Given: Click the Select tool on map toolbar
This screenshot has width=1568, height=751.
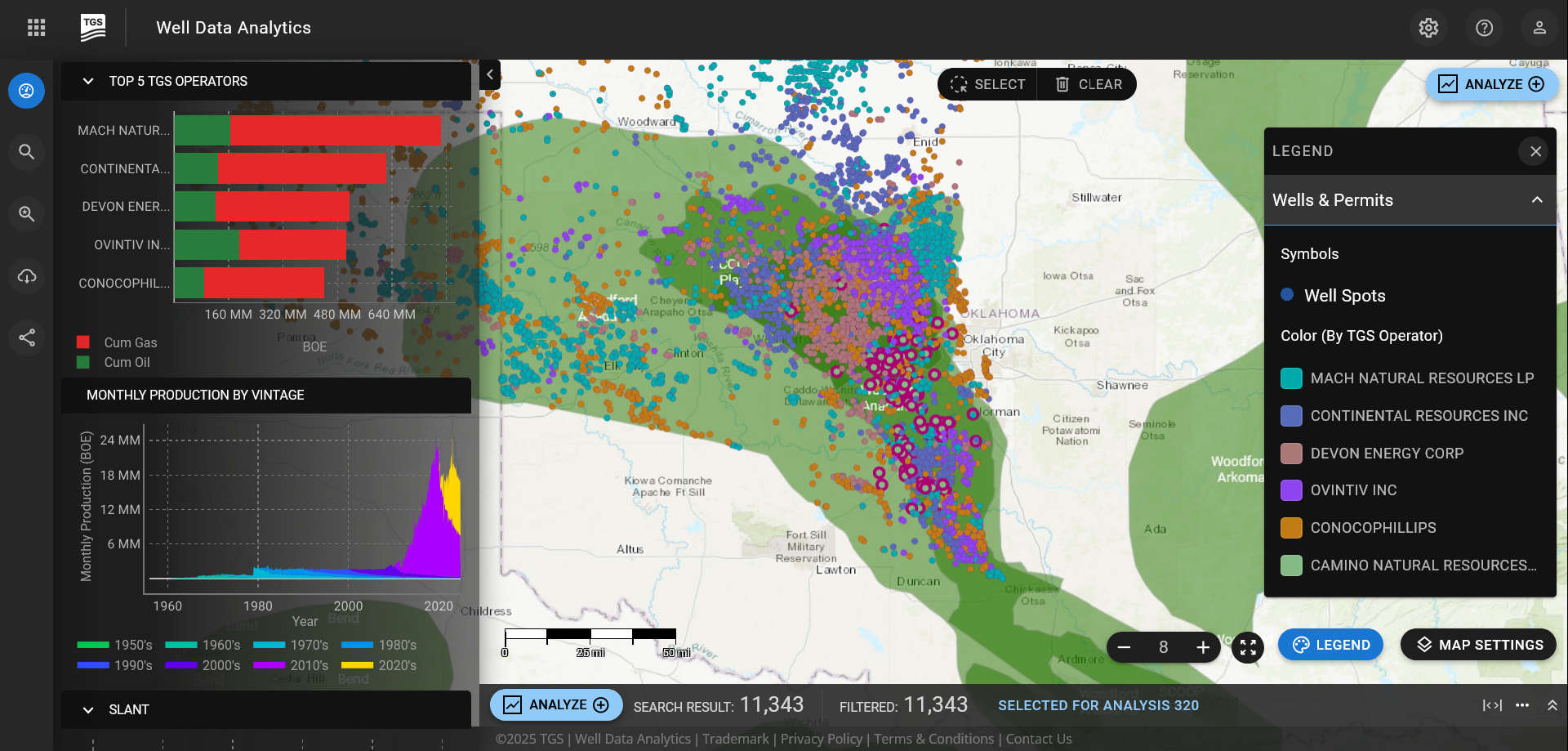Looking at the screenshot, I should (987, 84).
